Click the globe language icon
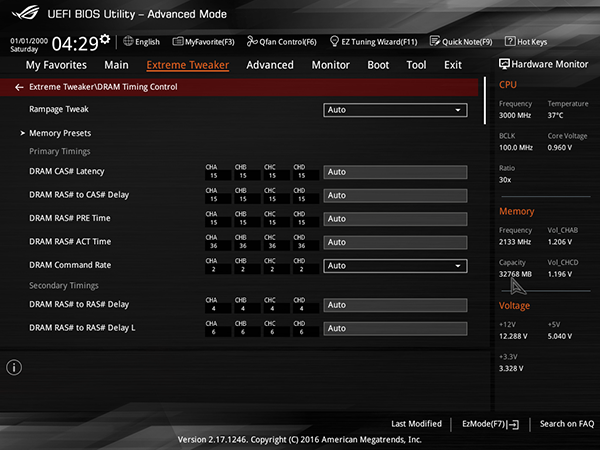 coord(128,41)
